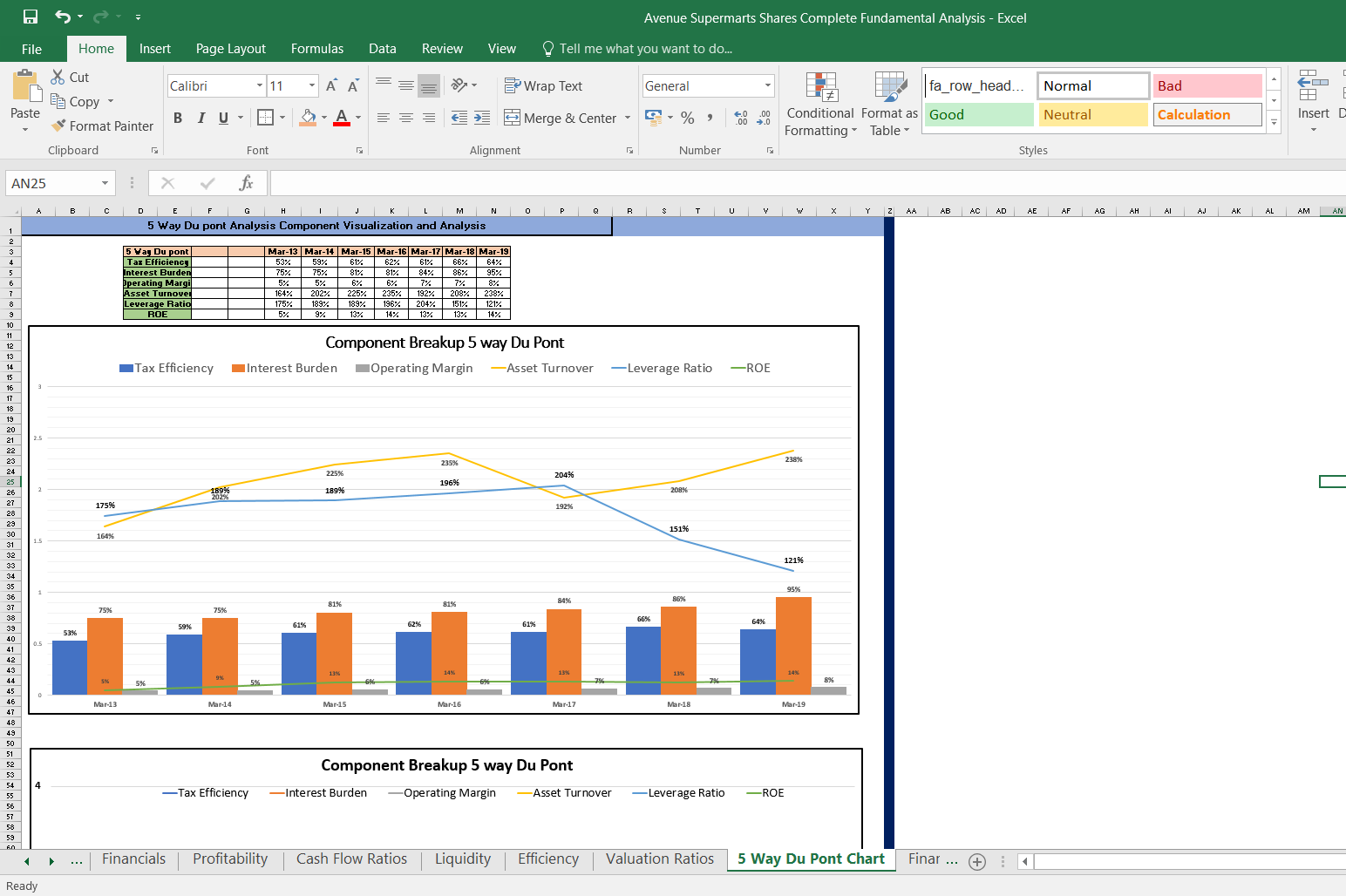Expand Merge & Center options arrow
The height and width of the screenshot is (896, 1346).
(x=628, y=118)
